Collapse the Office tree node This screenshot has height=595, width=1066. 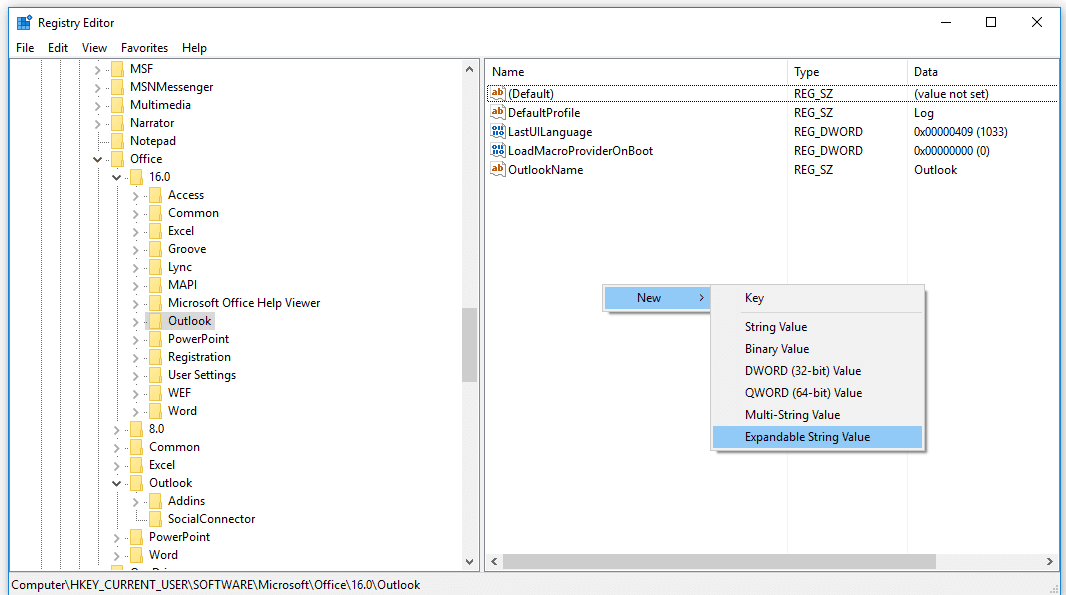[x=97, y=159]
